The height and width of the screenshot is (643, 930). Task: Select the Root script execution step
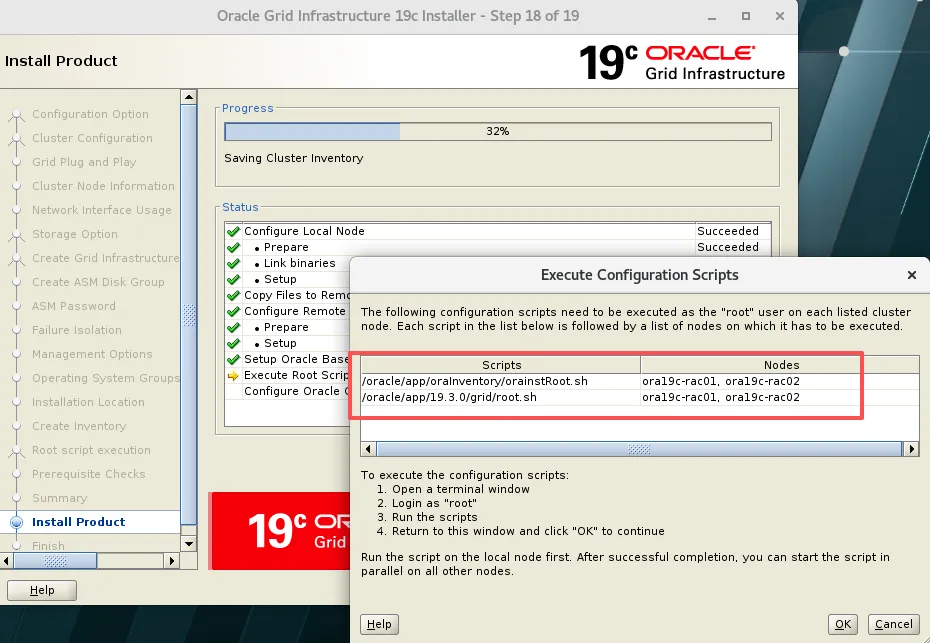91,450
